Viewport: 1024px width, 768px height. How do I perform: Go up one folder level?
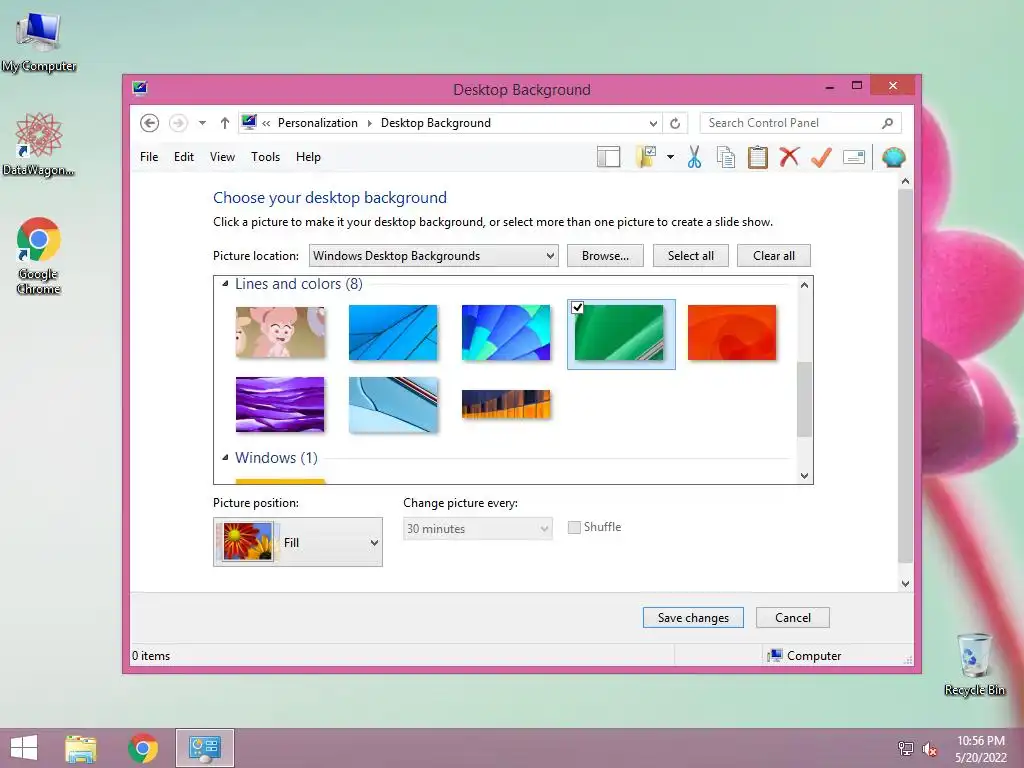pos(225,123)
